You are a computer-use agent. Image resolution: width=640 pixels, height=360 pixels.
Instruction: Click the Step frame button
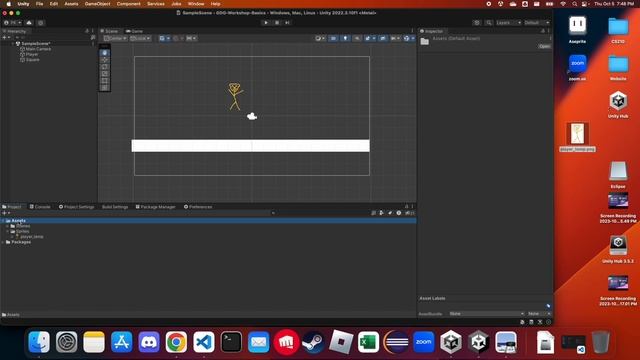287,22
